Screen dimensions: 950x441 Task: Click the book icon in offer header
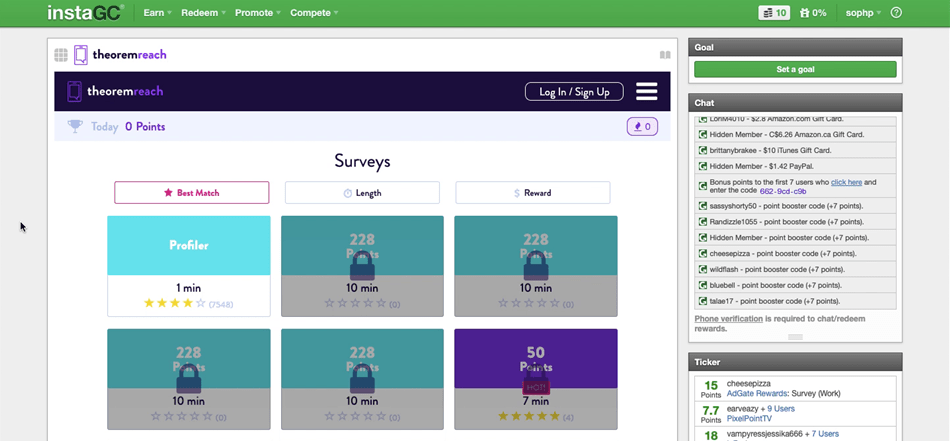point(665,55)
